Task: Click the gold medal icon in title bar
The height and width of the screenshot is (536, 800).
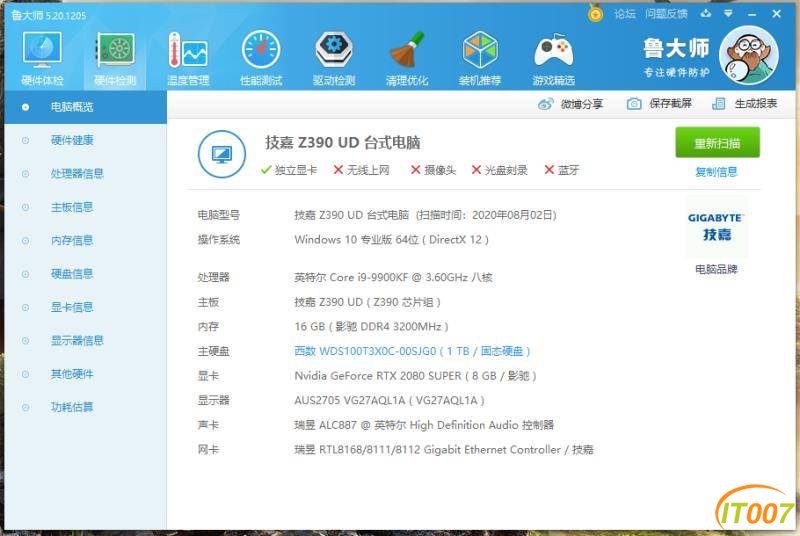Action: [595, 14]
